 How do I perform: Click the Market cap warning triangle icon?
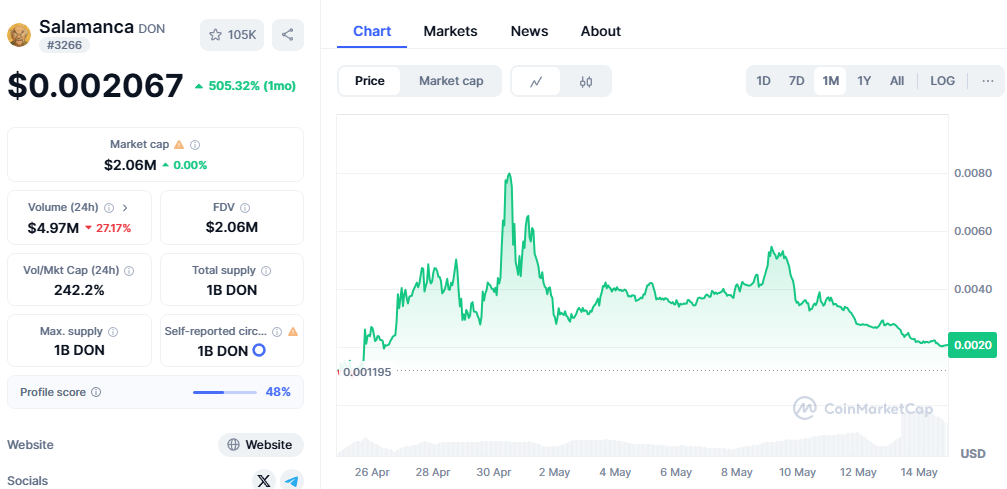(179, 145)
